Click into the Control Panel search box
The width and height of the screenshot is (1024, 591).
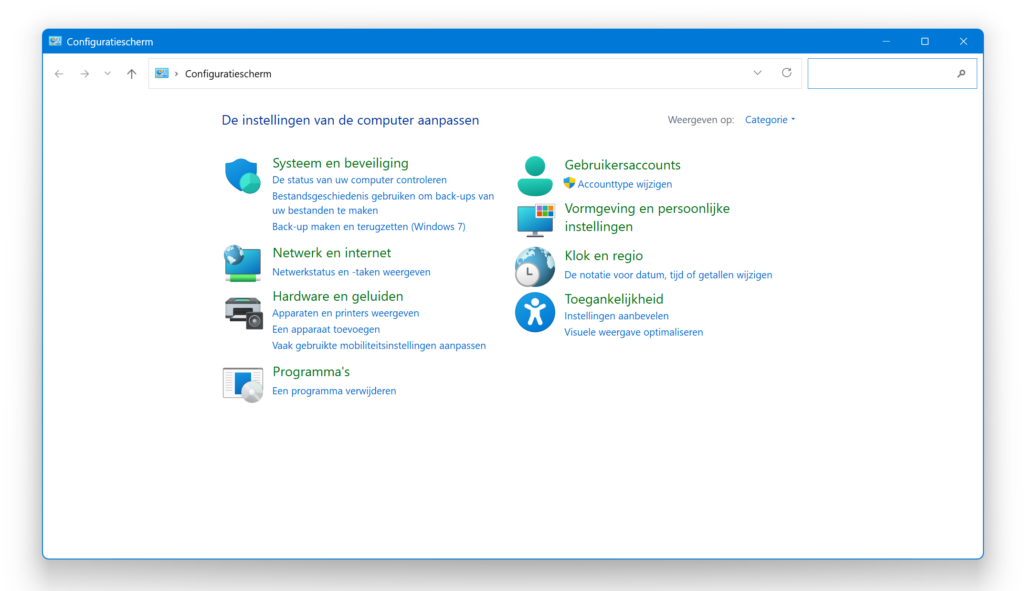click(892, 73)
